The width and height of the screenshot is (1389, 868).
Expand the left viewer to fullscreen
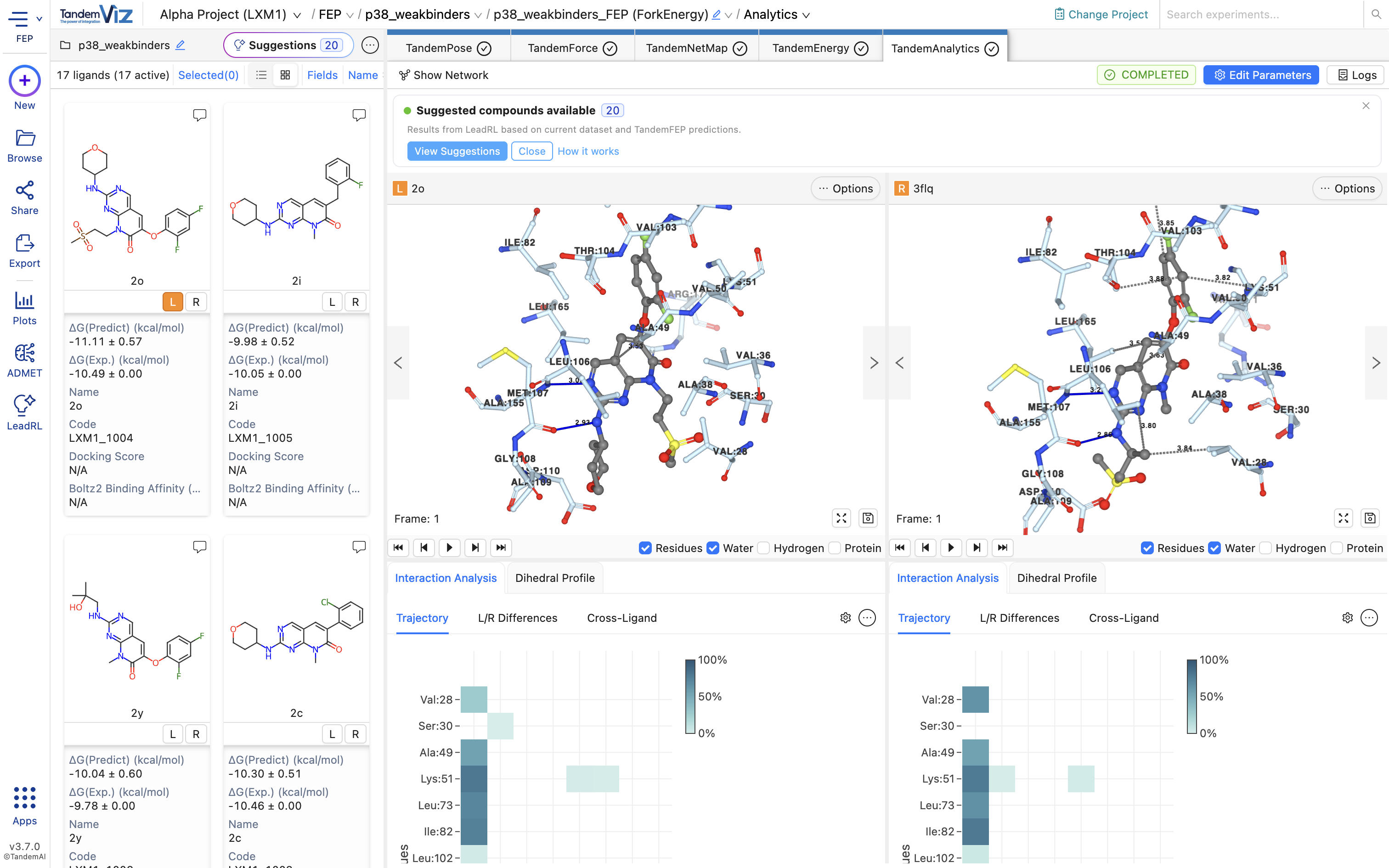[841, 518]
